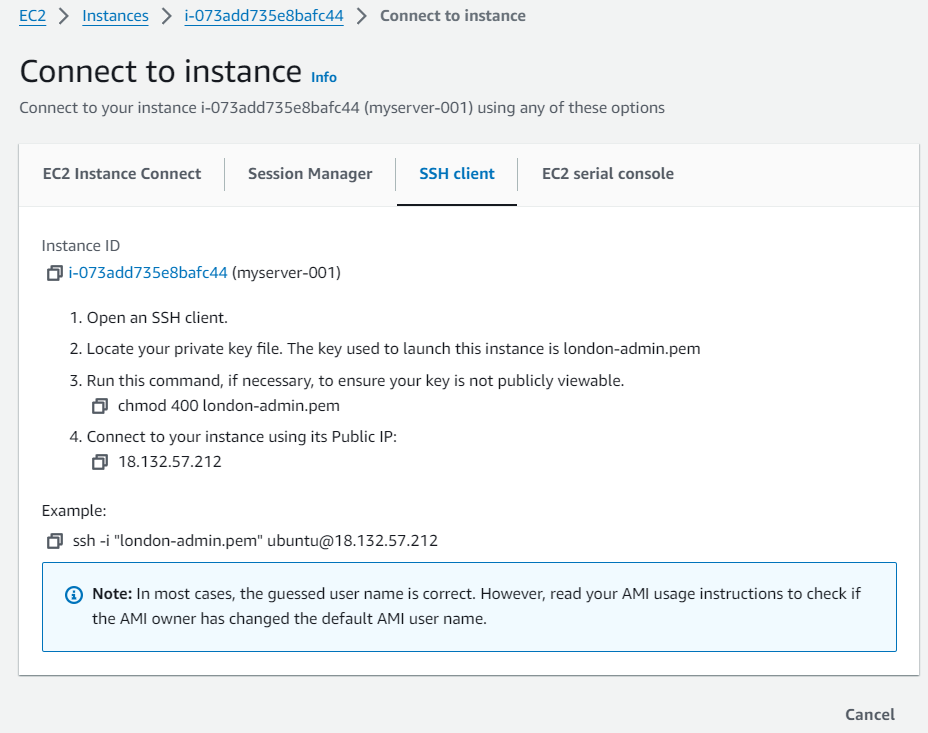928x733 pixels.
Task: Open the Info link beside the heading
Action: click(x=324, y=78)
